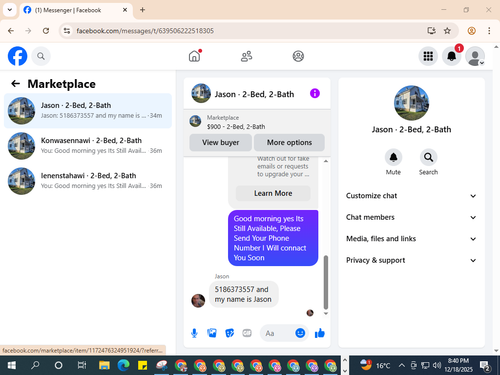
Task: Click the Aa message input field
Action: pos(277,333)
